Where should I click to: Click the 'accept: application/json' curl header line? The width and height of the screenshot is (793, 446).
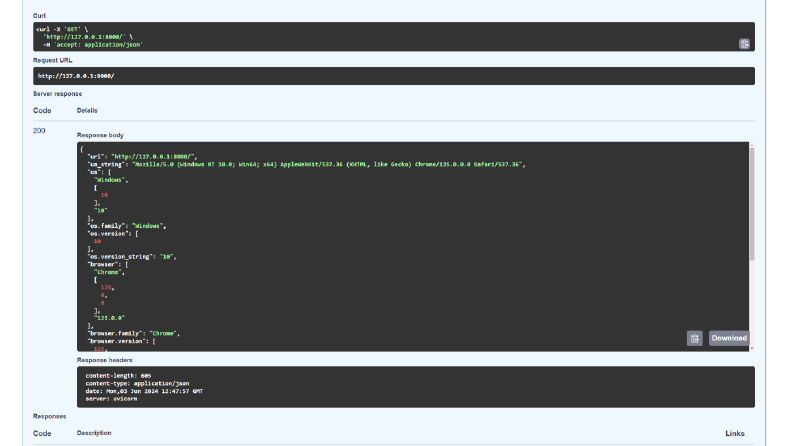(93, 44)
